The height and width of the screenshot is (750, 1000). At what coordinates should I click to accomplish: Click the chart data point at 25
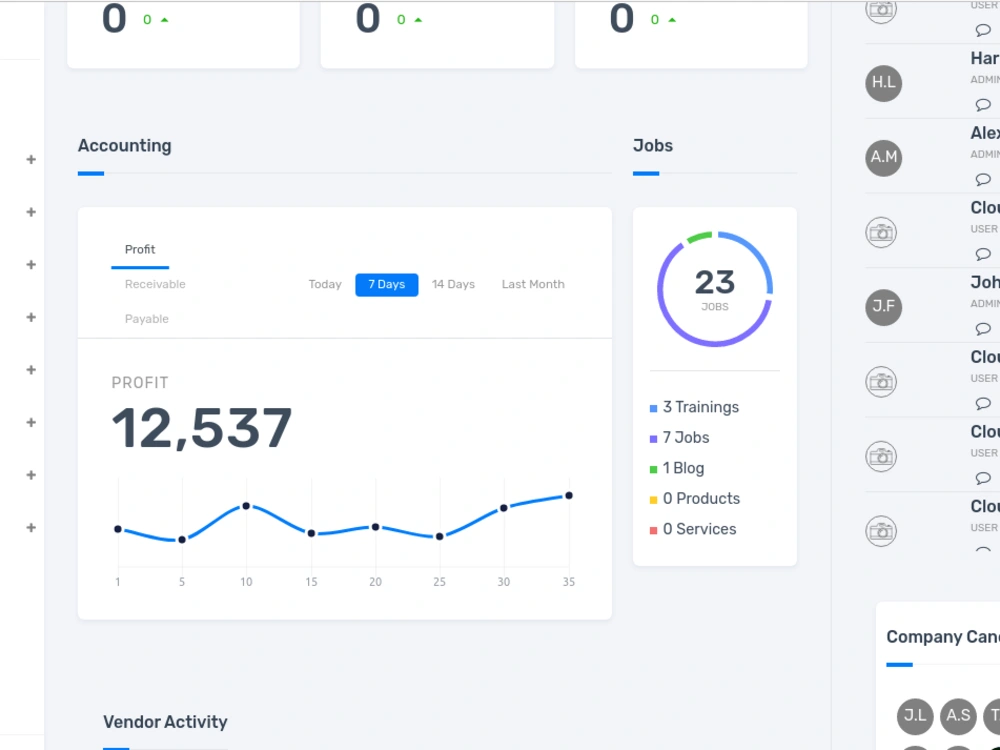pos(439,537)
